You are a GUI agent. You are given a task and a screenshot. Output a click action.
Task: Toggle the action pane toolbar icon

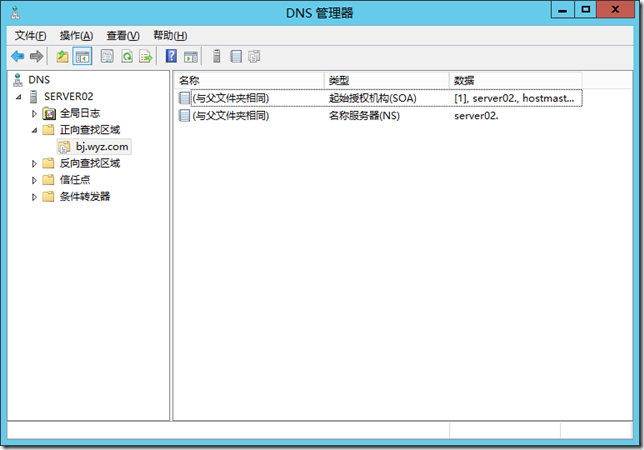point(191,56)
